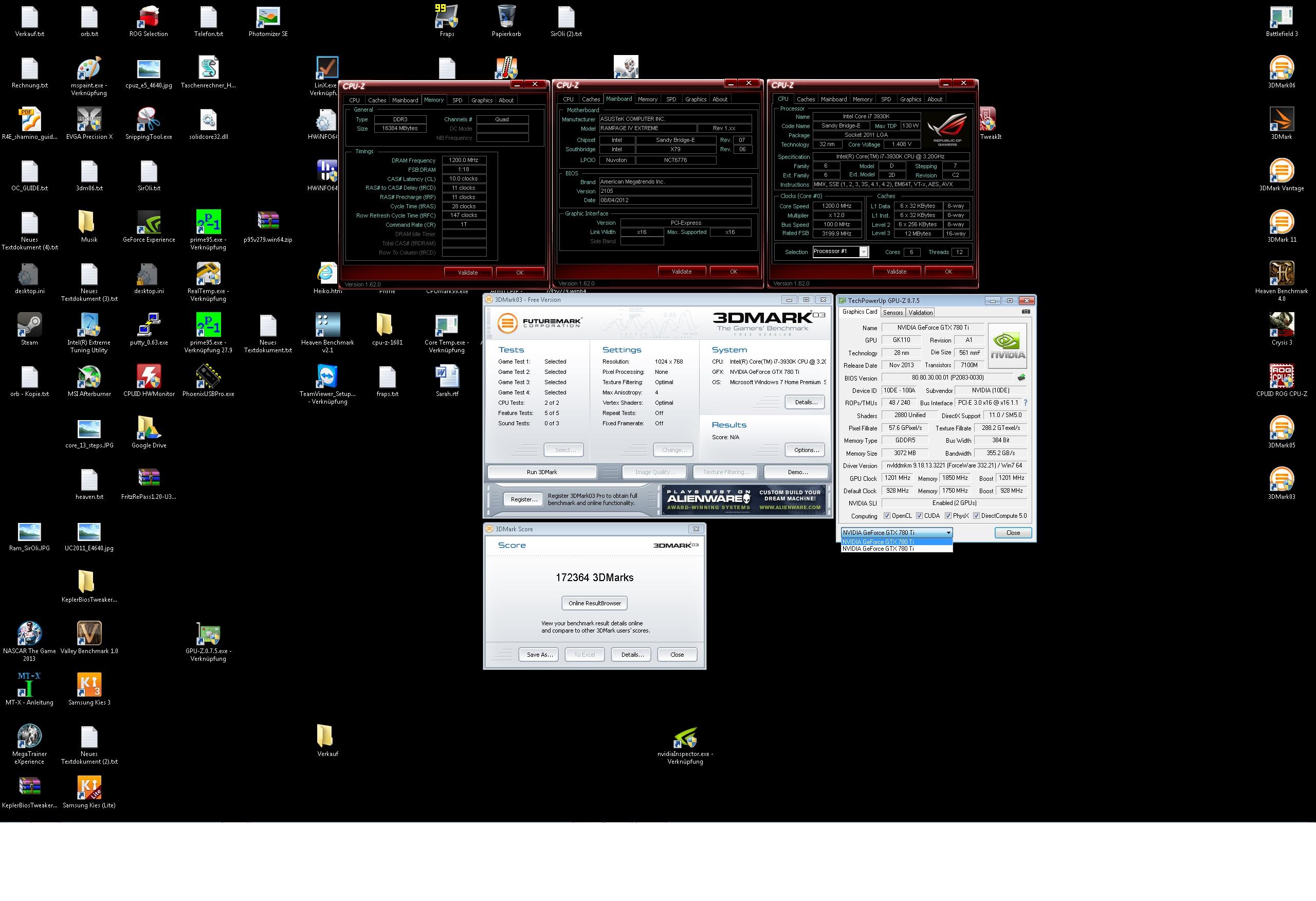Open Graphics tab in CPU-Z Mainboard window
The image size is (1316, 901).
point(696,99)
